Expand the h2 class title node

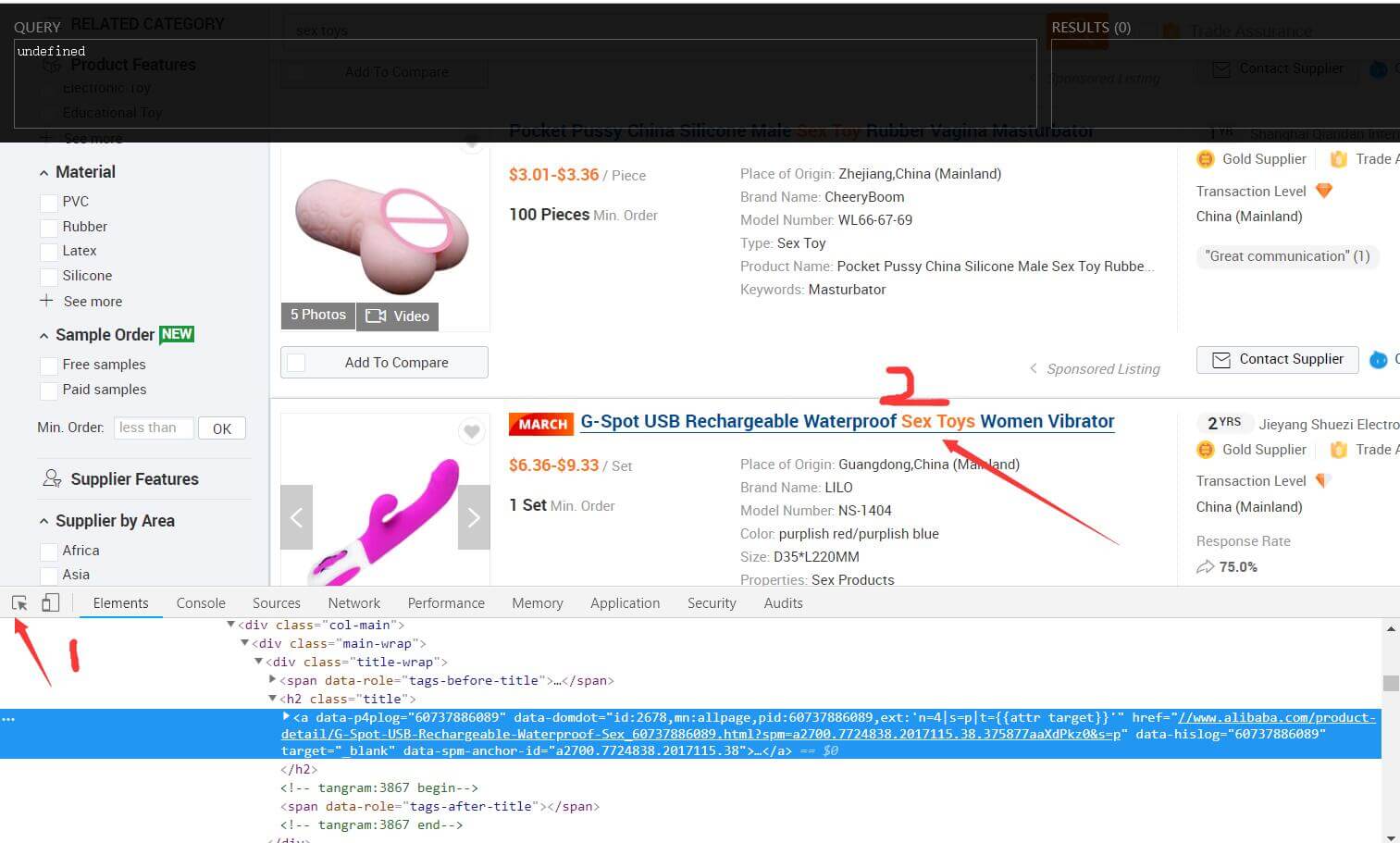[x=273, y=699]
